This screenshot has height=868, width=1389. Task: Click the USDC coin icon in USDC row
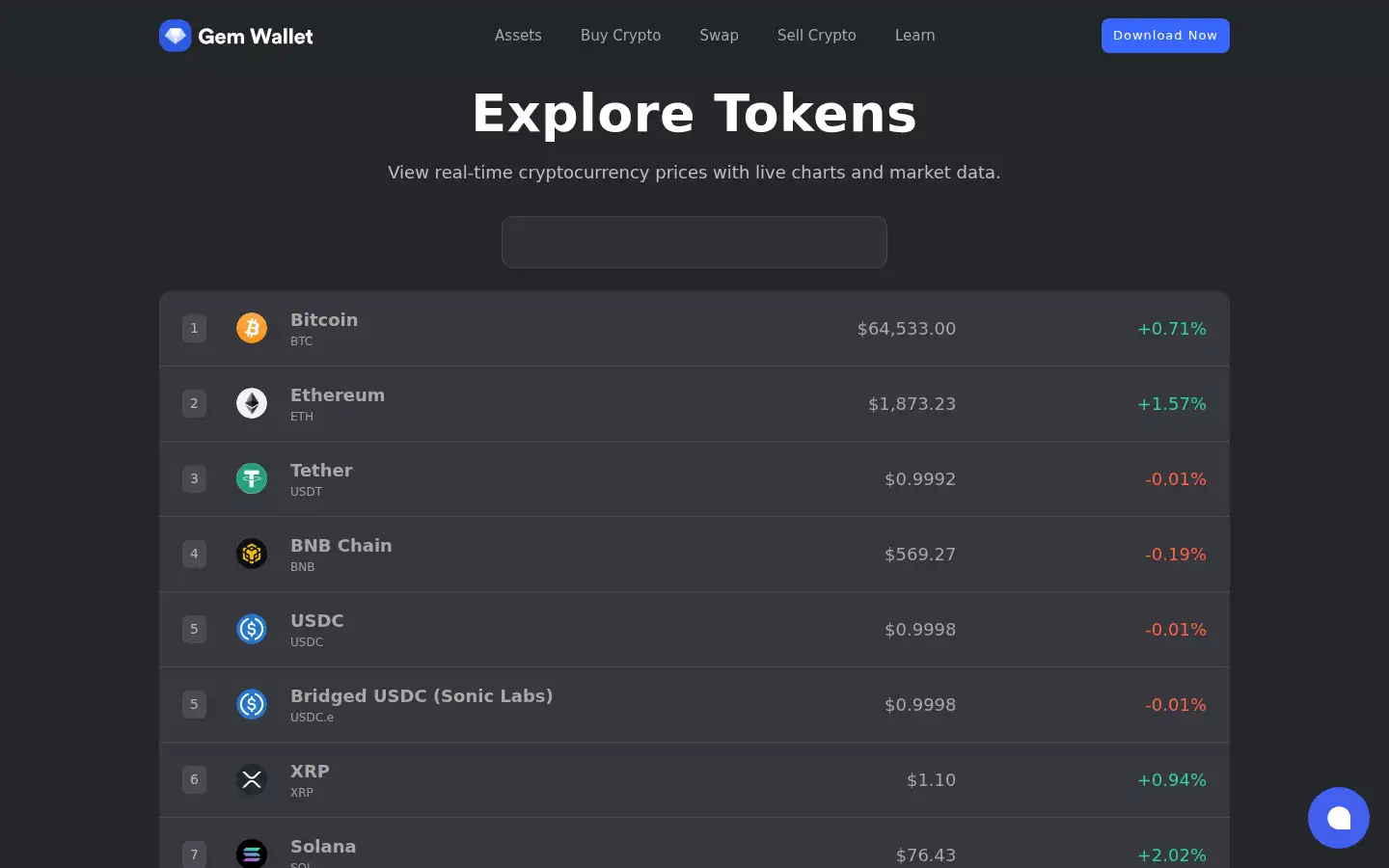point(252,629)
